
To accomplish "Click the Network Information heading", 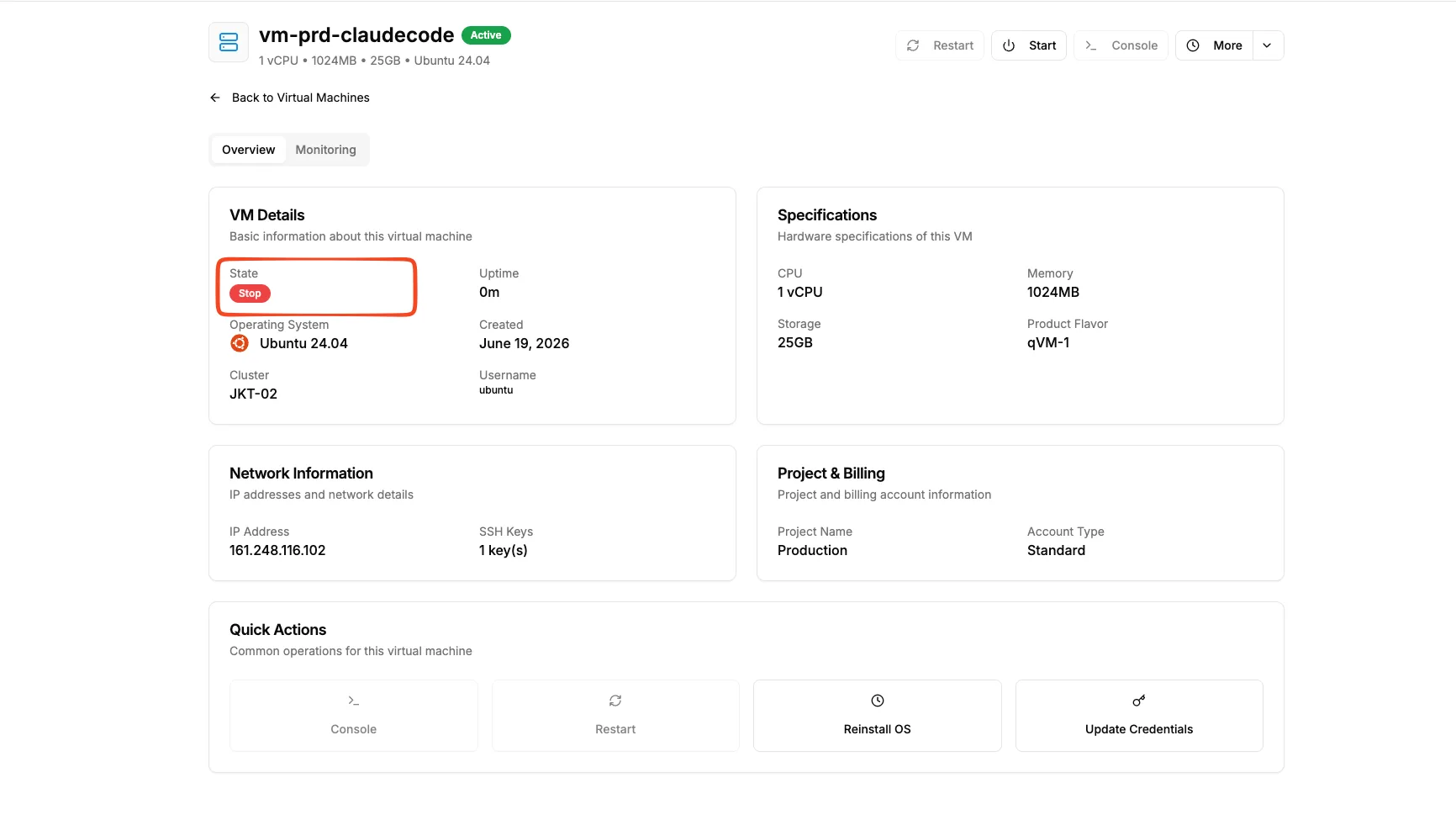I will click(301, 473).
